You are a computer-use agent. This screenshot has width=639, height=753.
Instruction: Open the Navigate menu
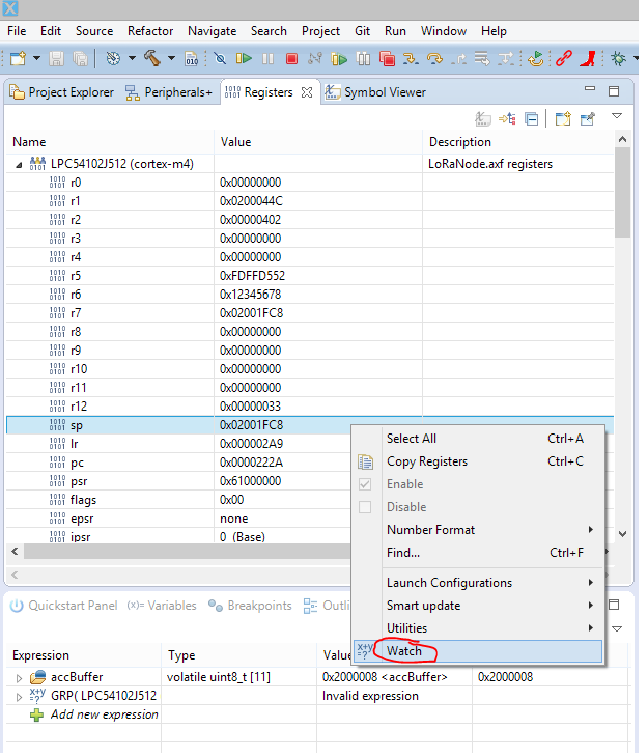point(212,31)
